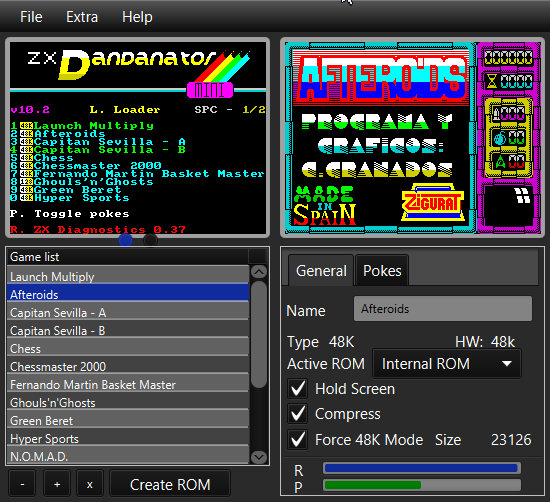Select Afteroids in the game list
Screen dimensions: 550x502
tap(128, 293)
